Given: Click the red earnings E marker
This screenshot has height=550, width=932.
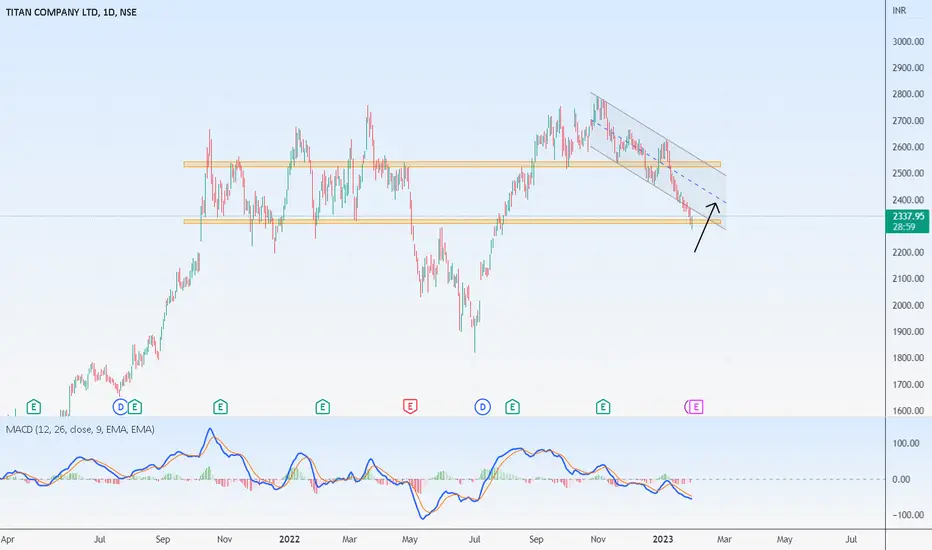Looking at the screenshot, I should (410, 407).
